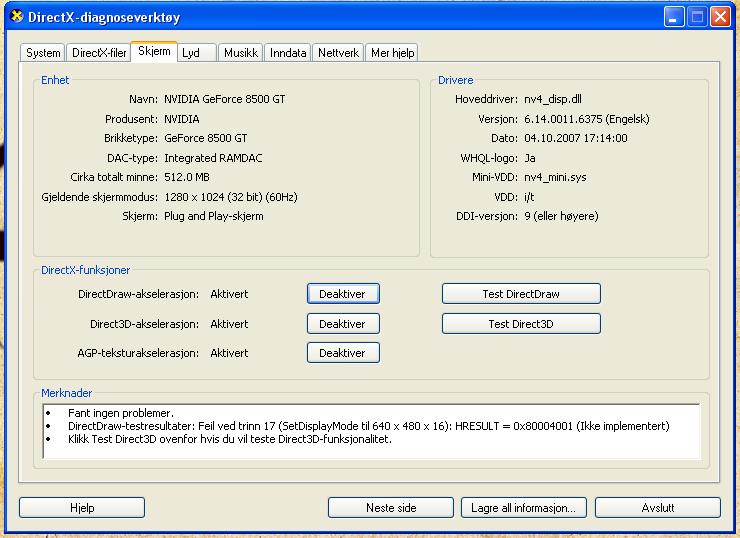Click the Hjelp button
The height and width of the screenshot is (538, 740).
[82, 508]
